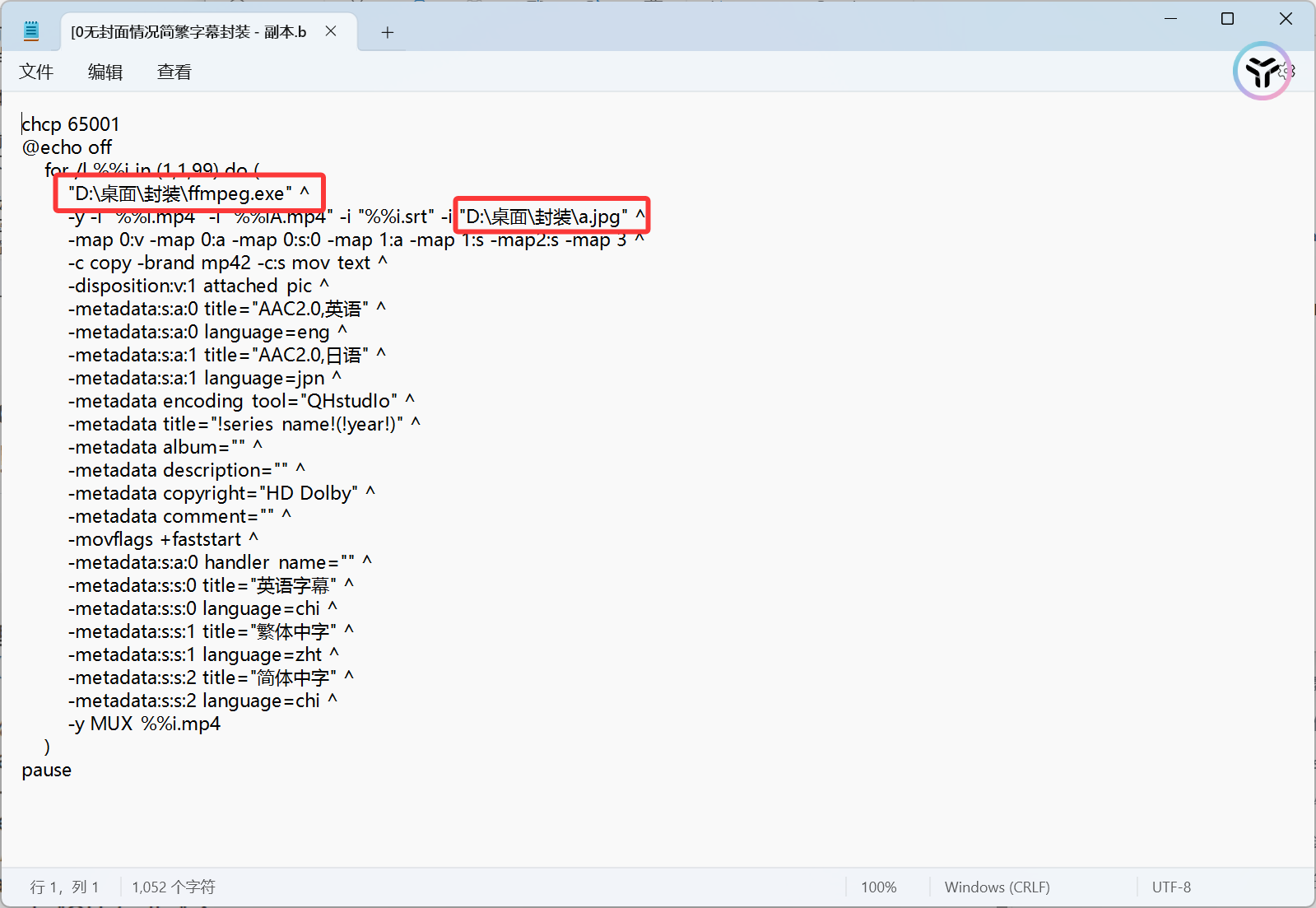
Task: Add a new tab with the plus button
Action: coord(388,32)
